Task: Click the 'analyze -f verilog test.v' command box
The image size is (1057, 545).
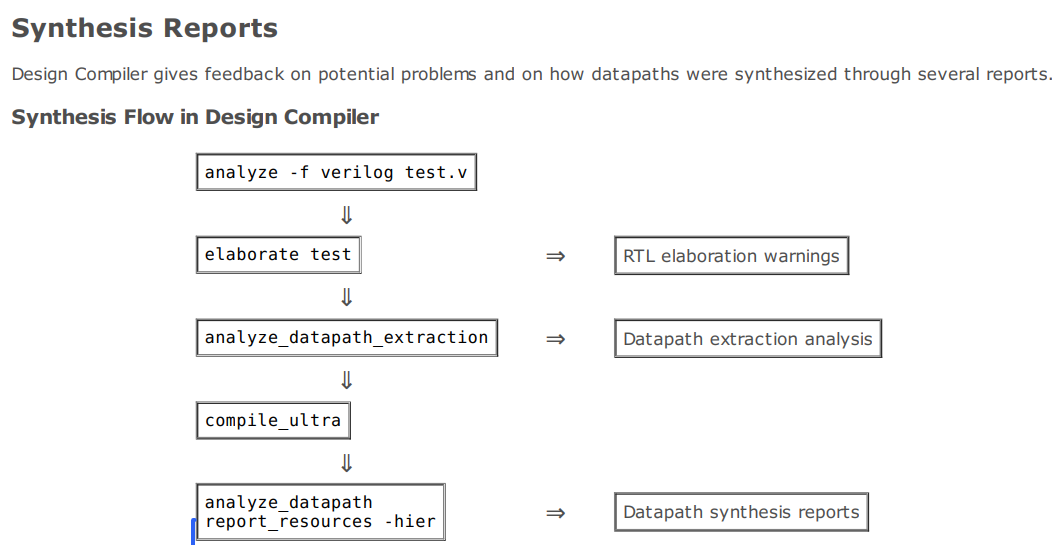Action: coord(336,172)
